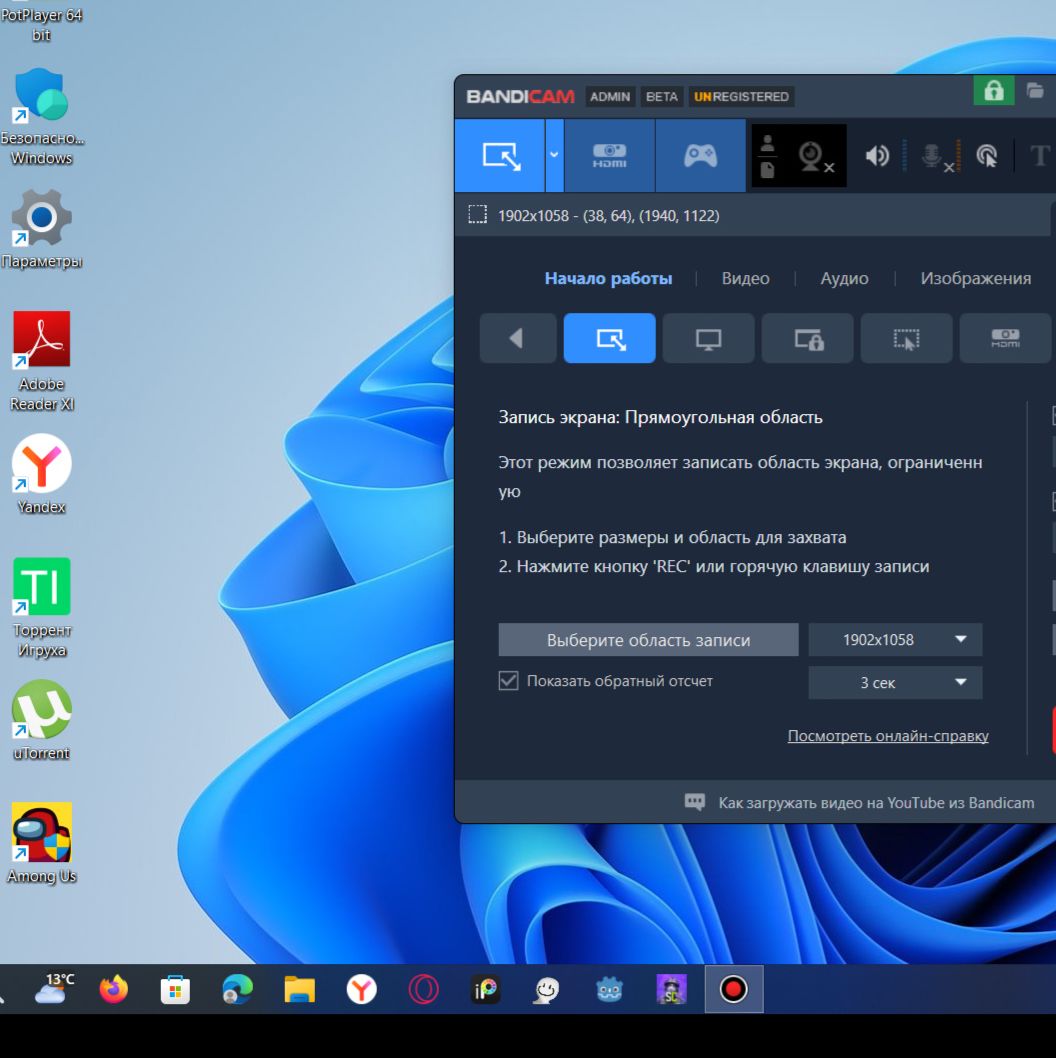Select HDMI device mode tile
The width and height of the screenshot is (1056, 1058).
(x=1005, y=338)
